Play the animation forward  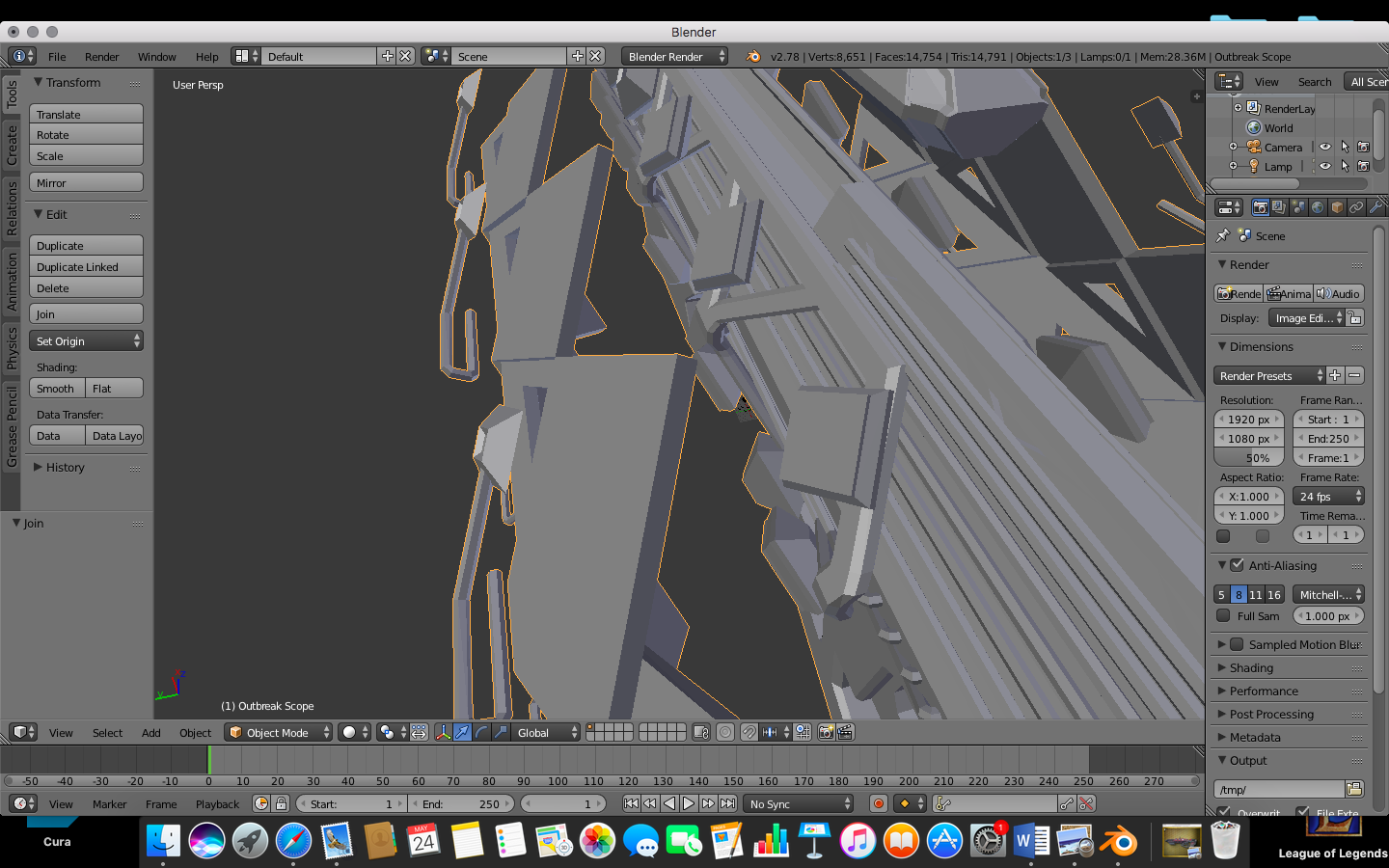click(689, 803)
